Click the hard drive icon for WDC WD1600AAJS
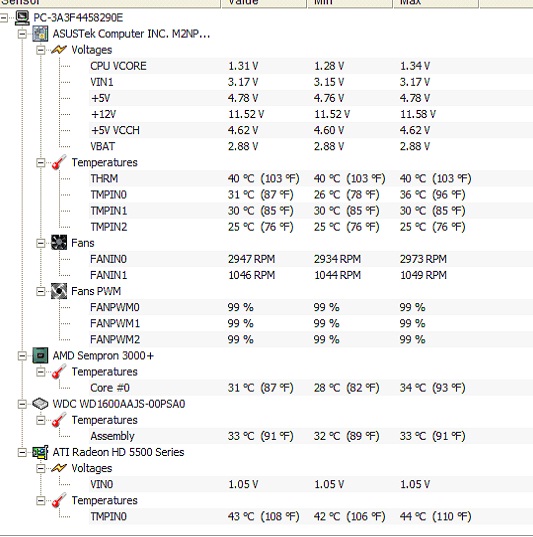This screenshot has width=533, height=537. pos(40,404)
